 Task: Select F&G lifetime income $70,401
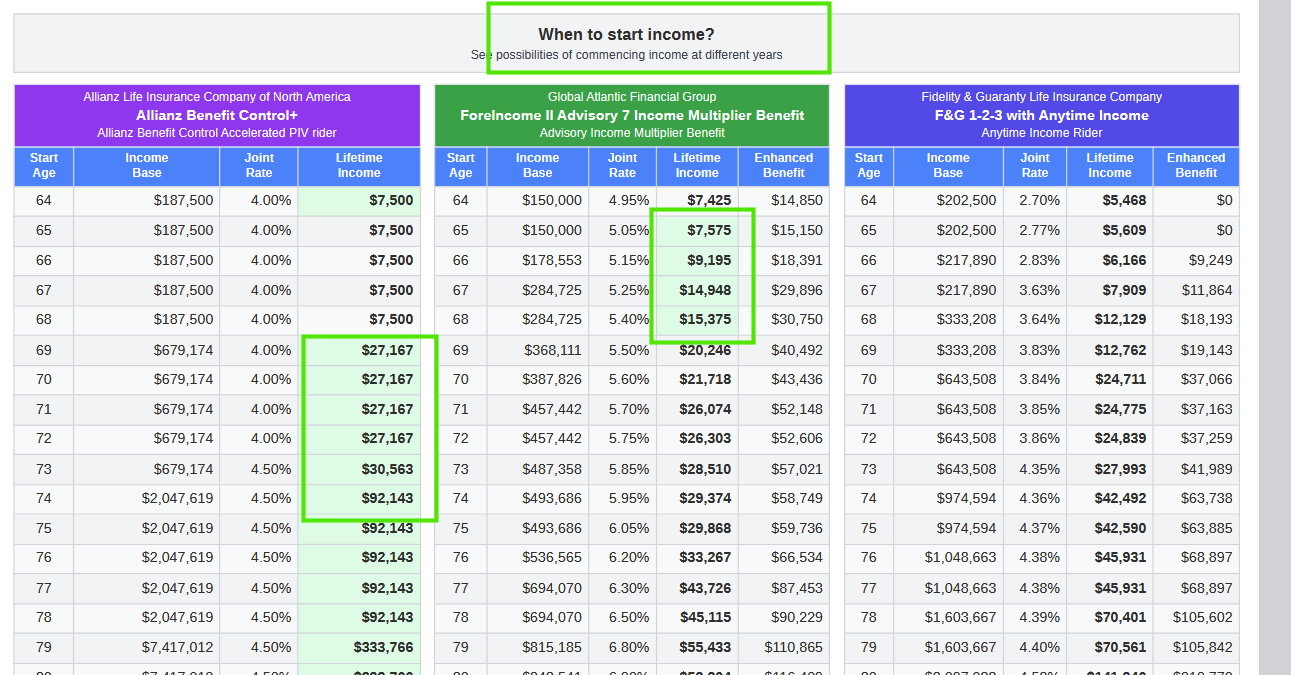pyautogui.click(x=1121, y=617)
